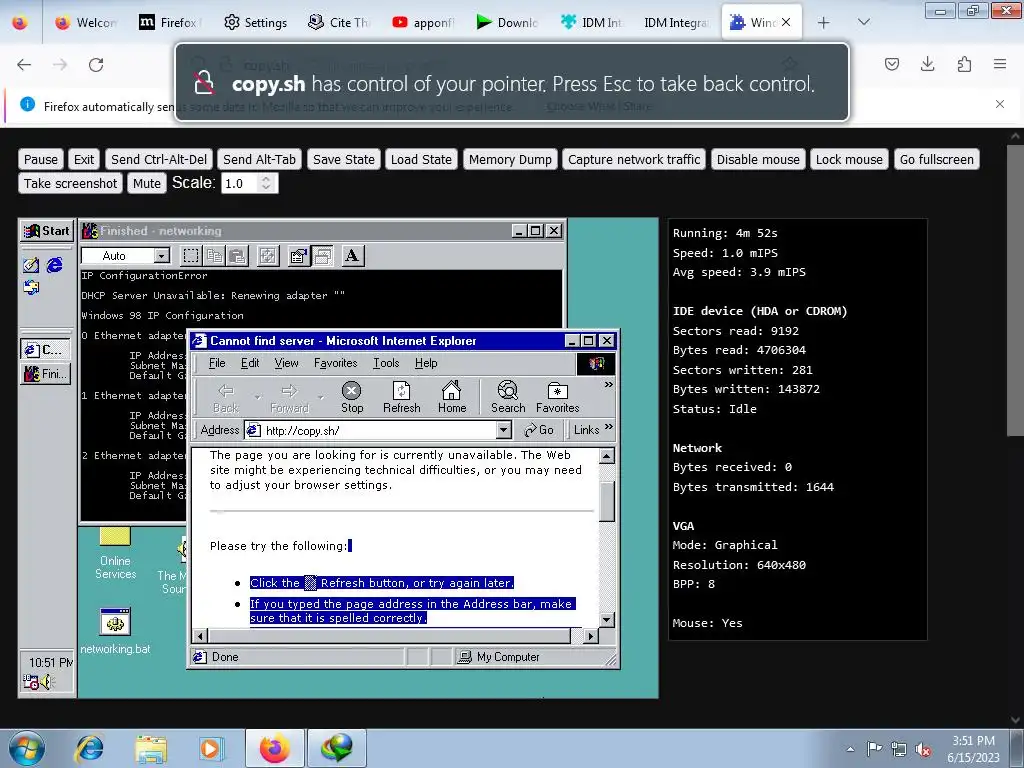Click the Firefox back arrow
The image size is (1024, 768).
24,65
